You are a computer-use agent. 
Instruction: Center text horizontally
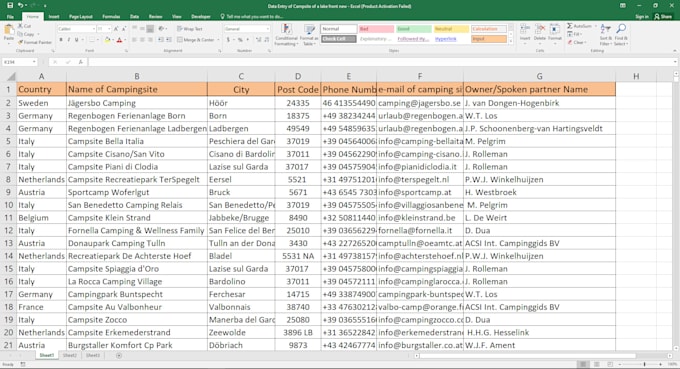[142, 40]
